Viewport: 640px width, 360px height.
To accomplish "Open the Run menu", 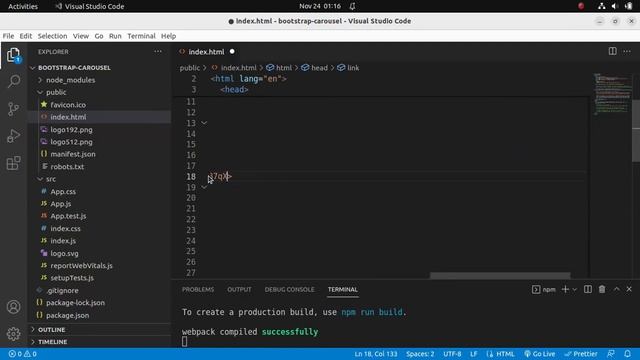I will tap(115, 36).
